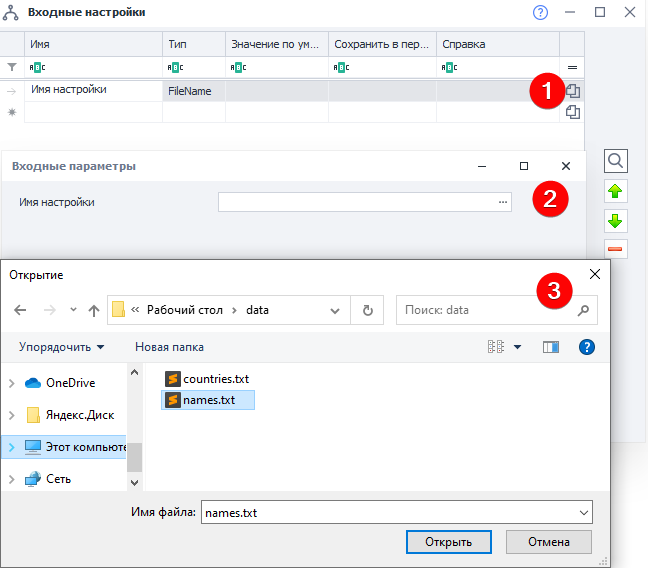Click the magnifier search button on right side

point(616,160)
